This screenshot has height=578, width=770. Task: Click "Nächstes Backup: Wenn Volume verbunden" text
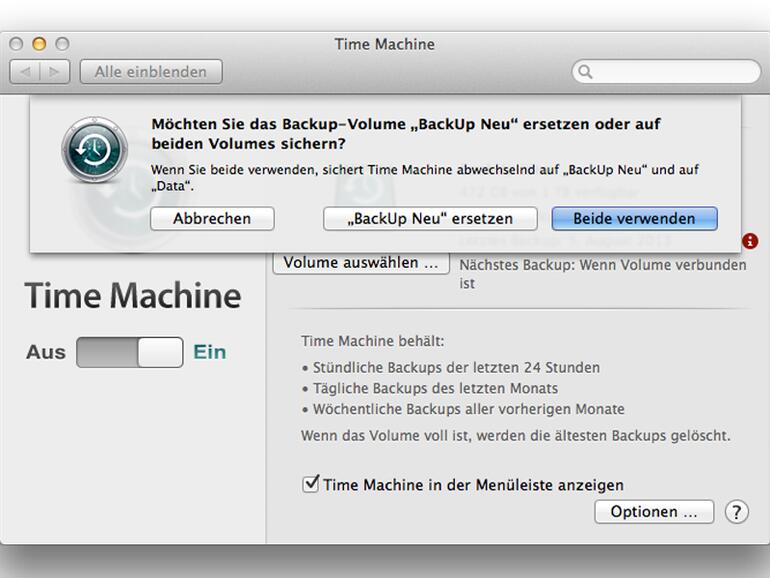(603, 265)
